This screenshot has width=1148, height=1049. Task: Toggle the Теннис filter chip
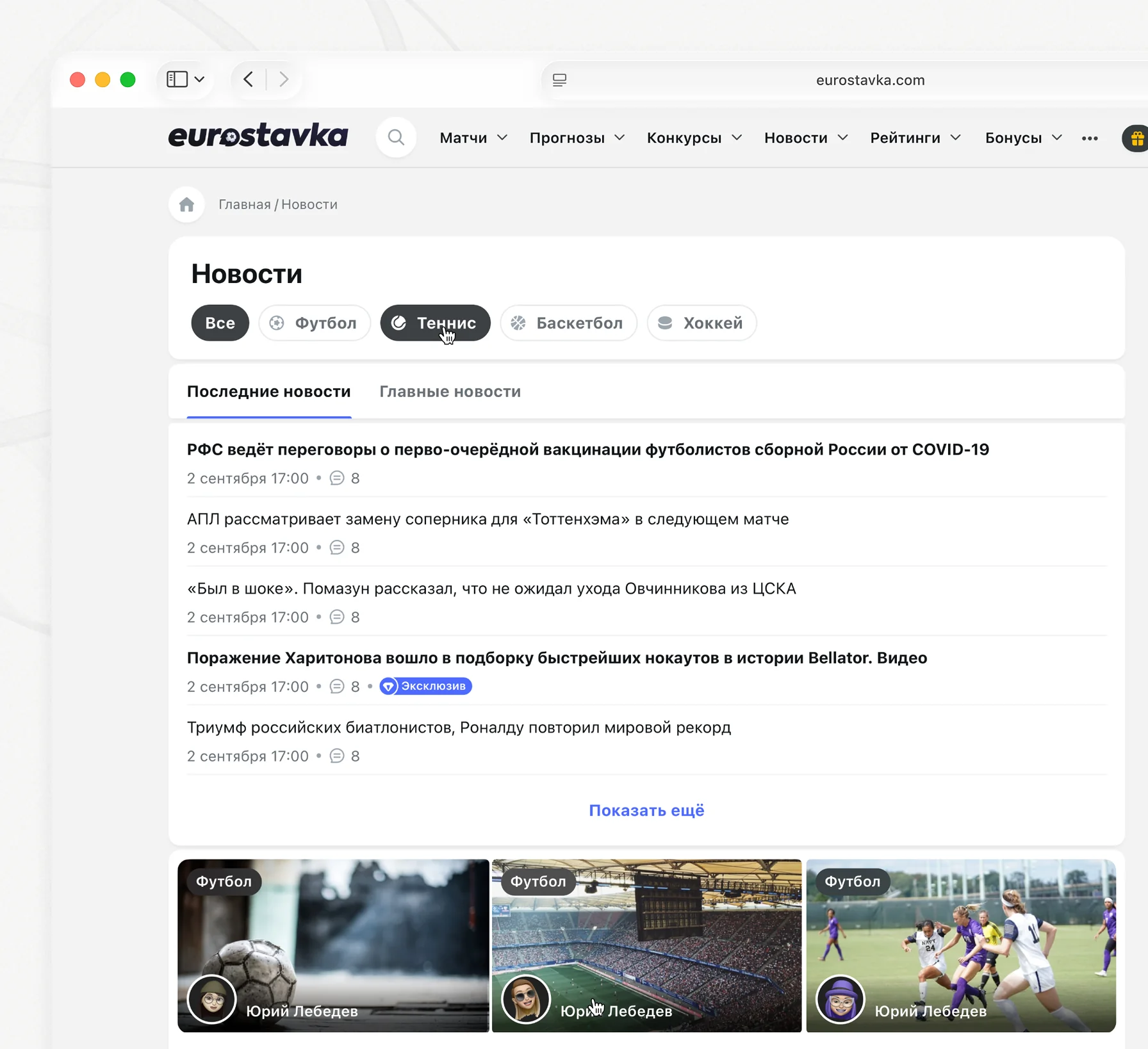(x=435, y=323)
